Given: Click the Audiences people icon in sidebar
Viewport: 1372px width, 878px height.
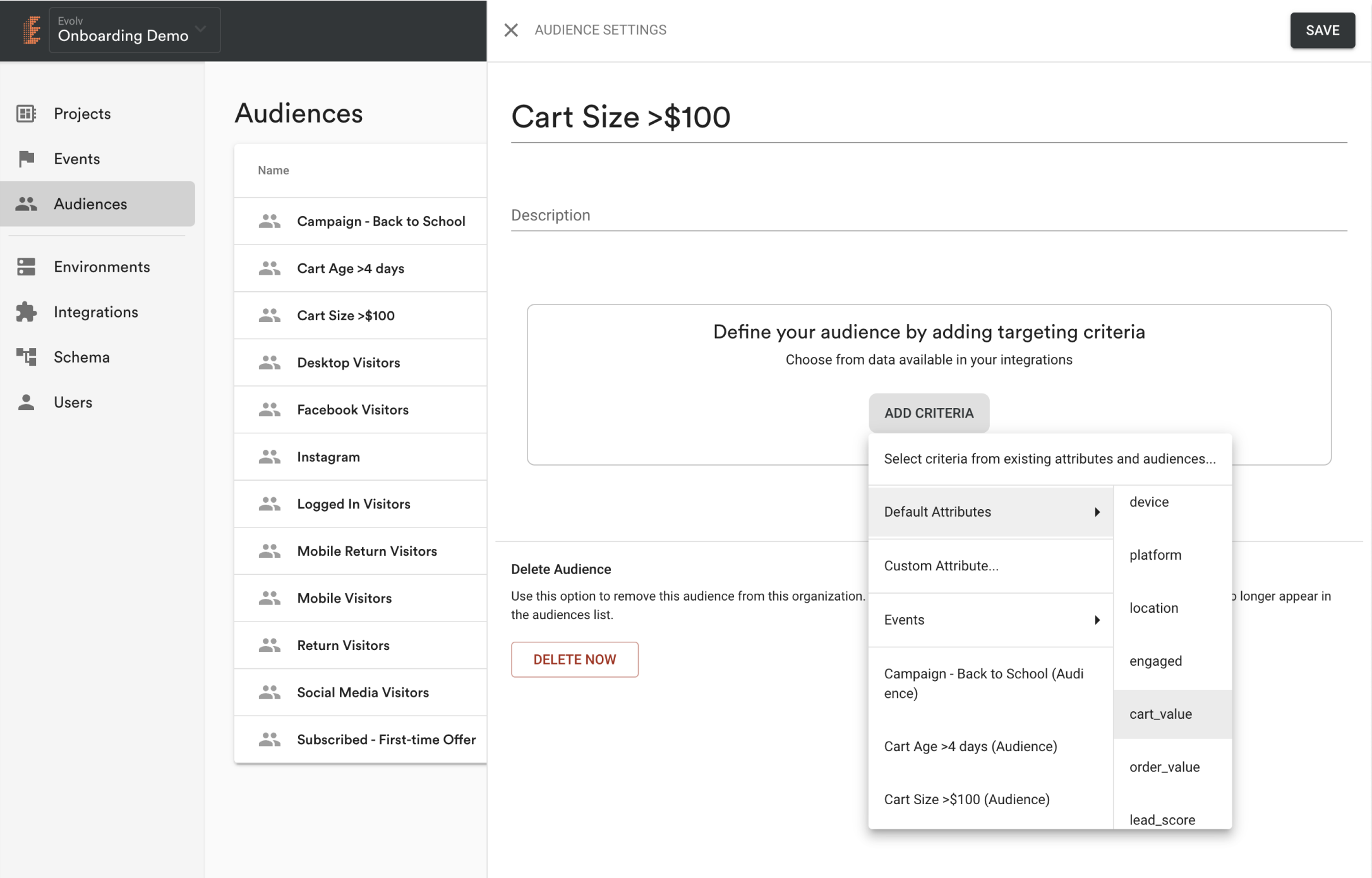Looking at the screenshot, I should [26, 204].
